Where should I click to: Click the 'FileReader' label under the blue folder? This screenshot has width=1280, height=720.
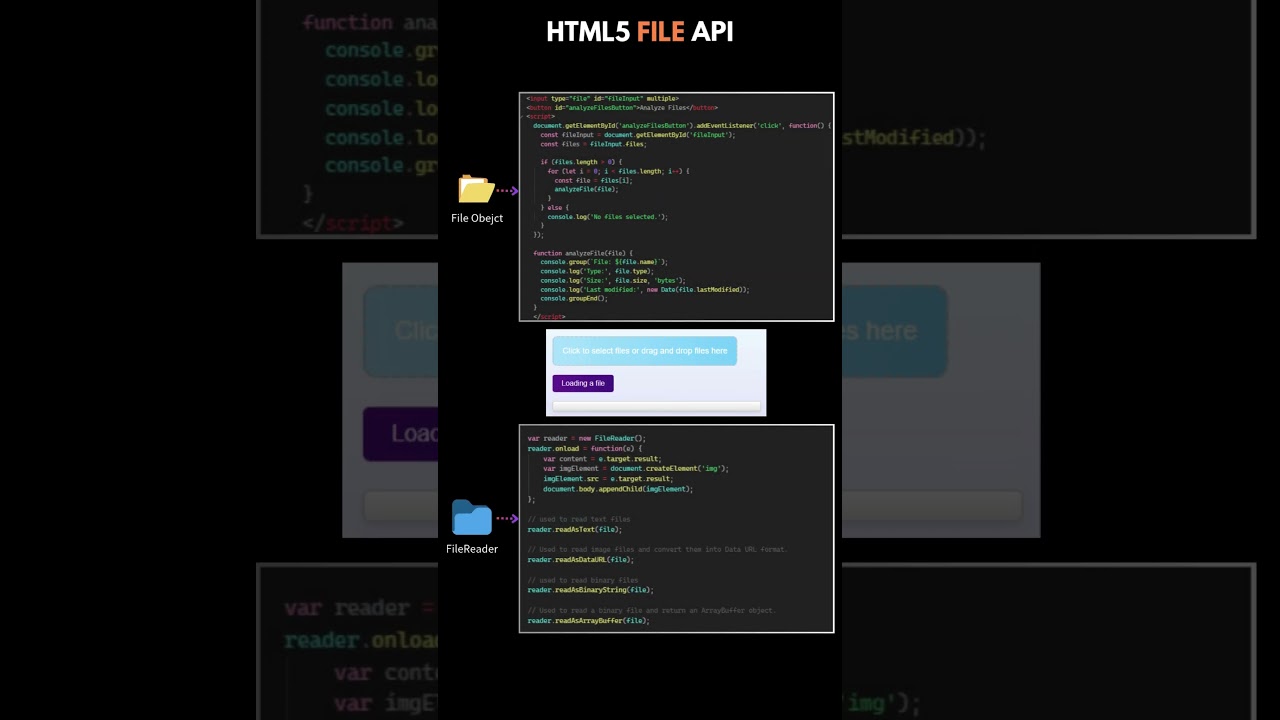(x=472, y=549)
